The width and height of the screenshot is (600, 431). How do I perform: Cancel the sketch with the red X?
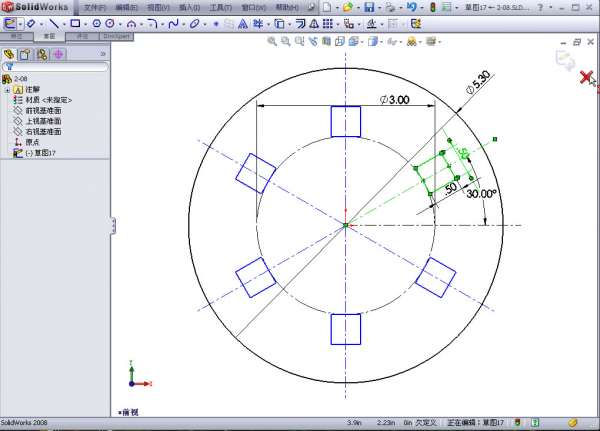[587, 78]
